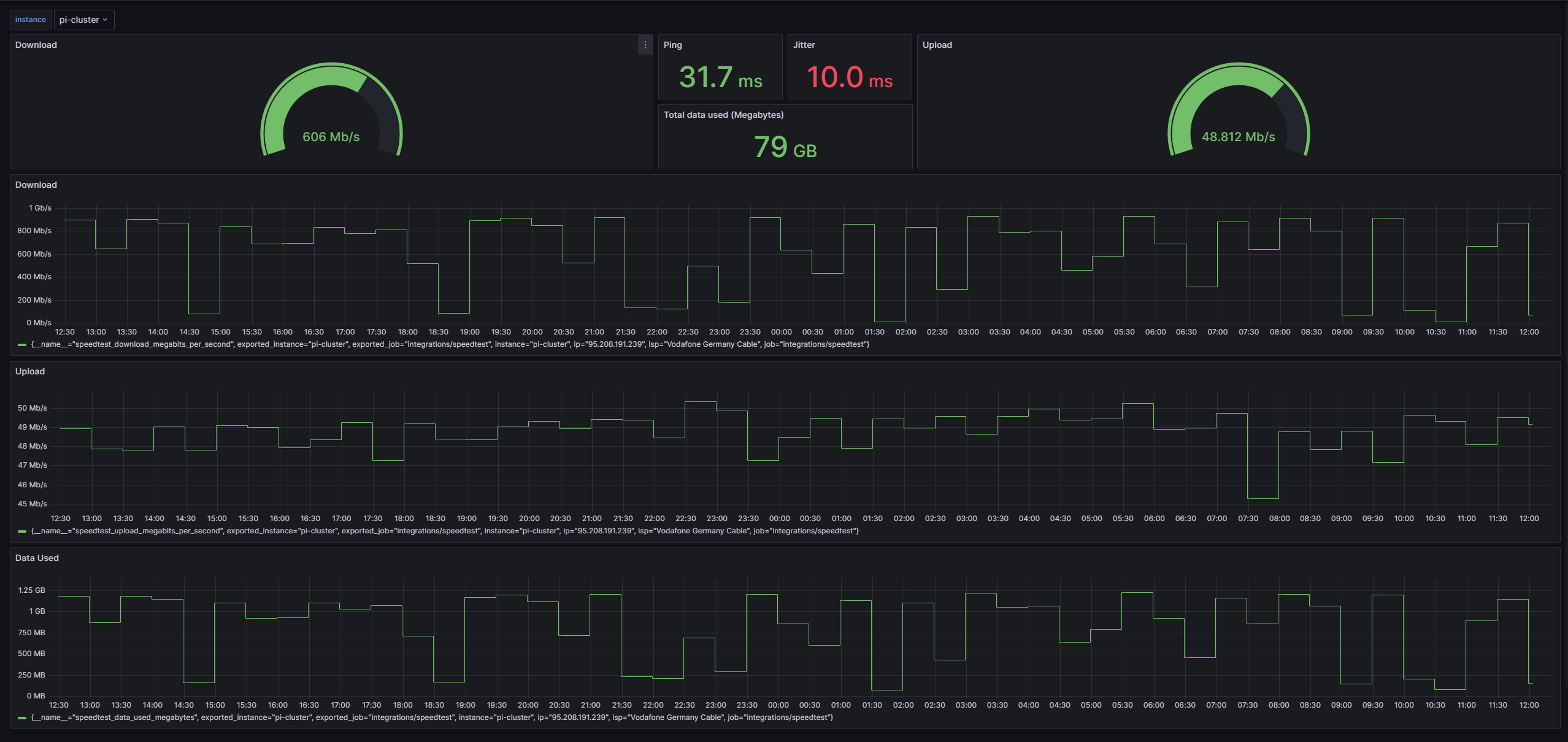Click Data Used legend color swatch
The width and height of the screenshot is (1568, 742).
22,718
